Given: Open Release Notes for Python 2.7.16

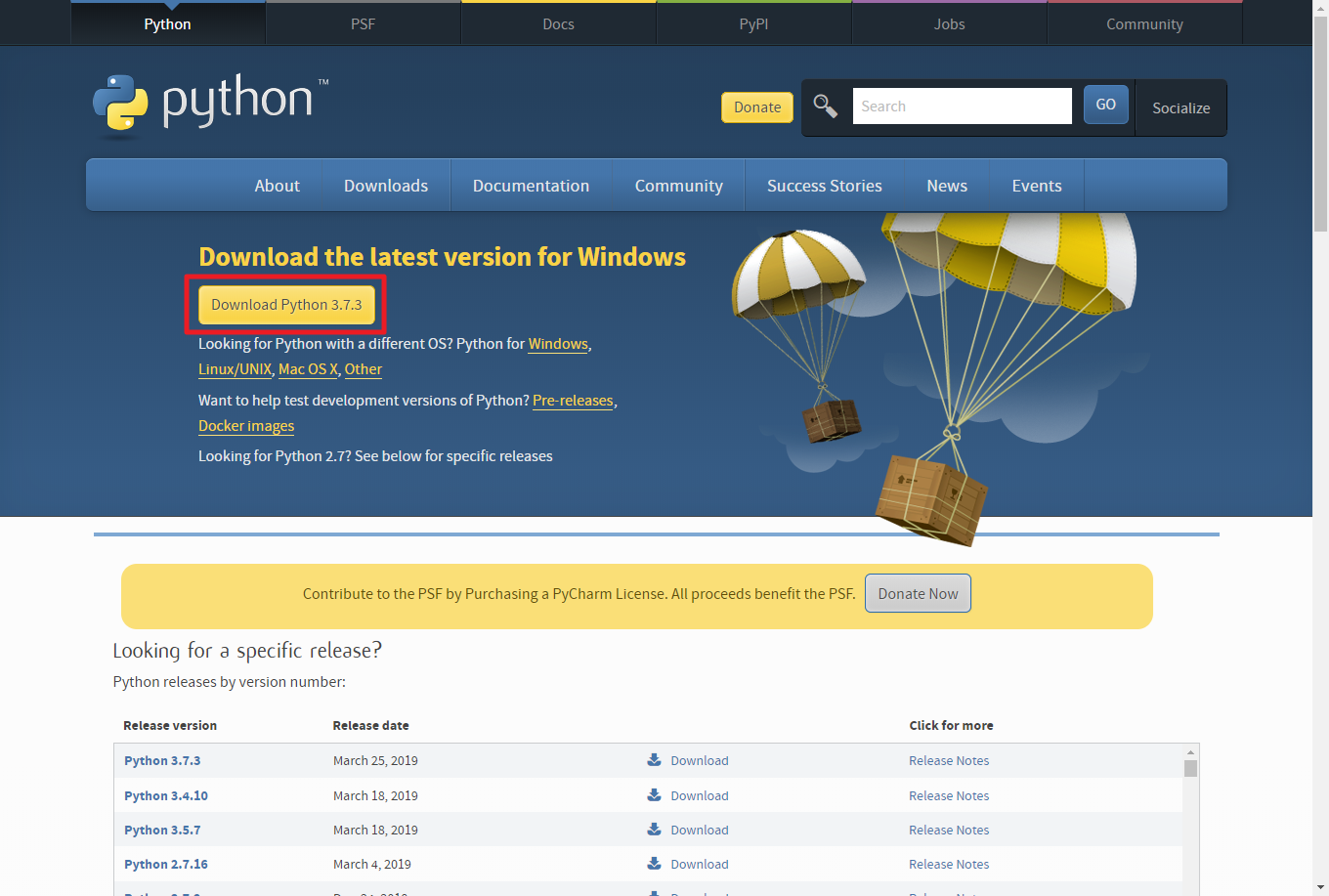Looking at the screenshot, I should [x=949, y=864].
